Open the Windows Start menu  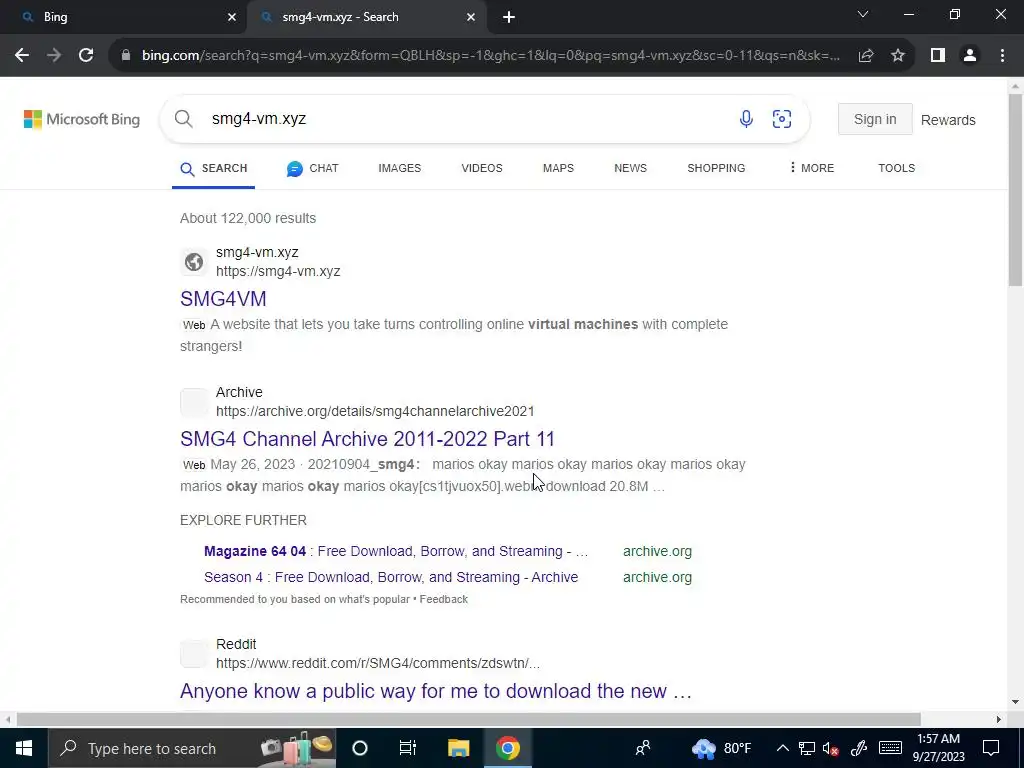coord(24,748)
